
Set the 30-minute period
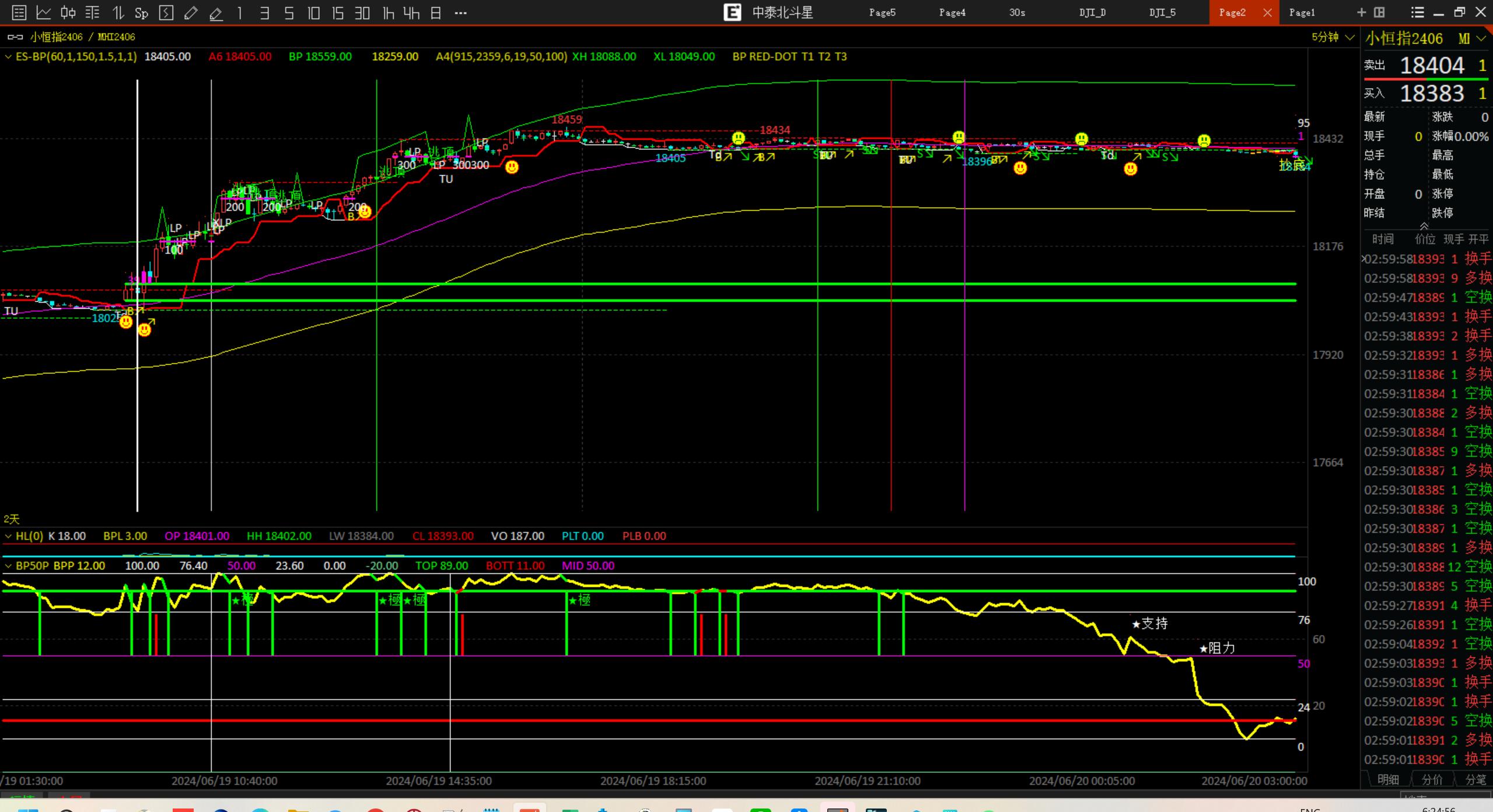[x=362, y=12]
